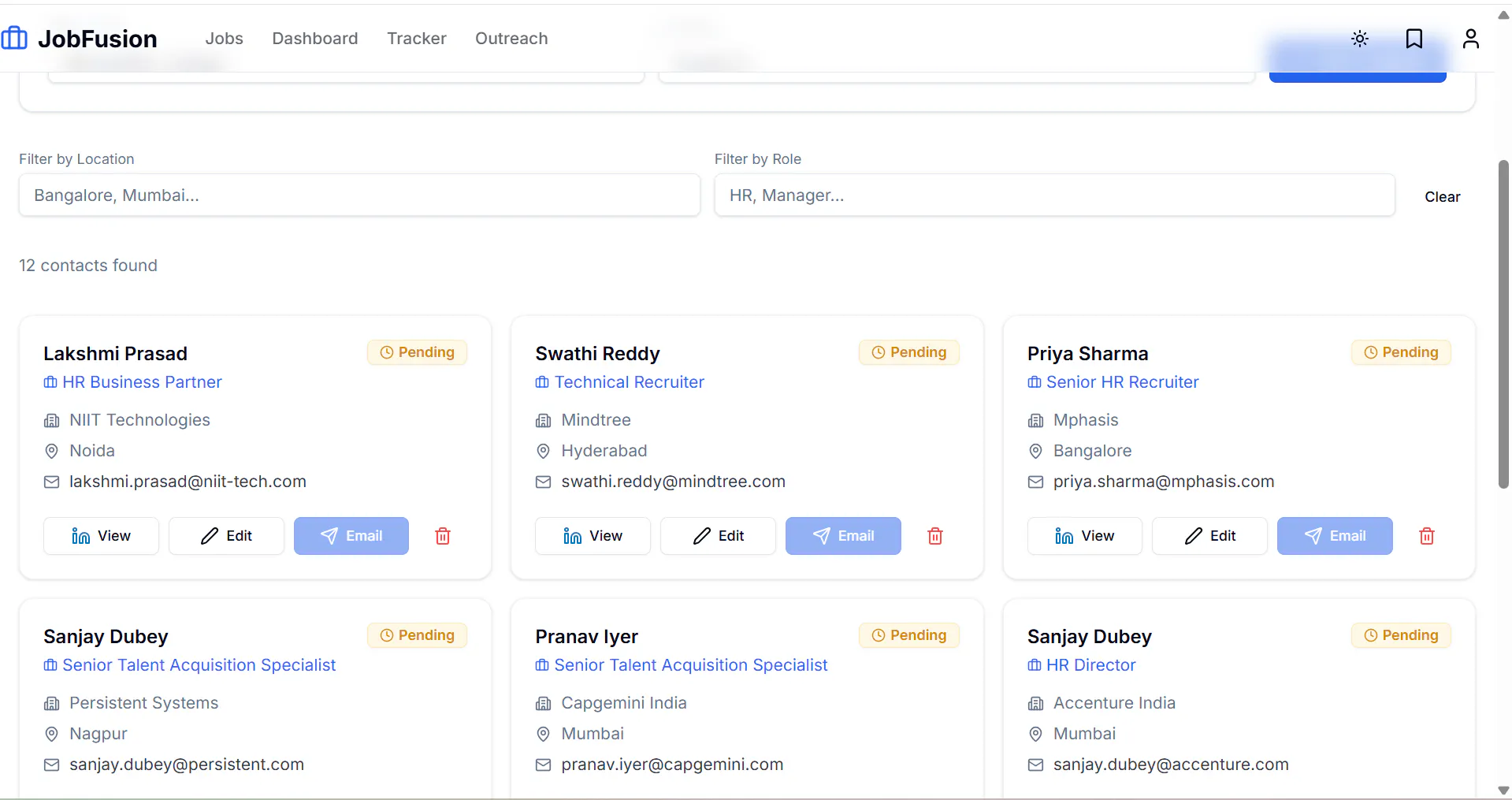The image size is (1512, 800).
Task: Click location pin icon beside Hyderabad
Action: (543, 451)
